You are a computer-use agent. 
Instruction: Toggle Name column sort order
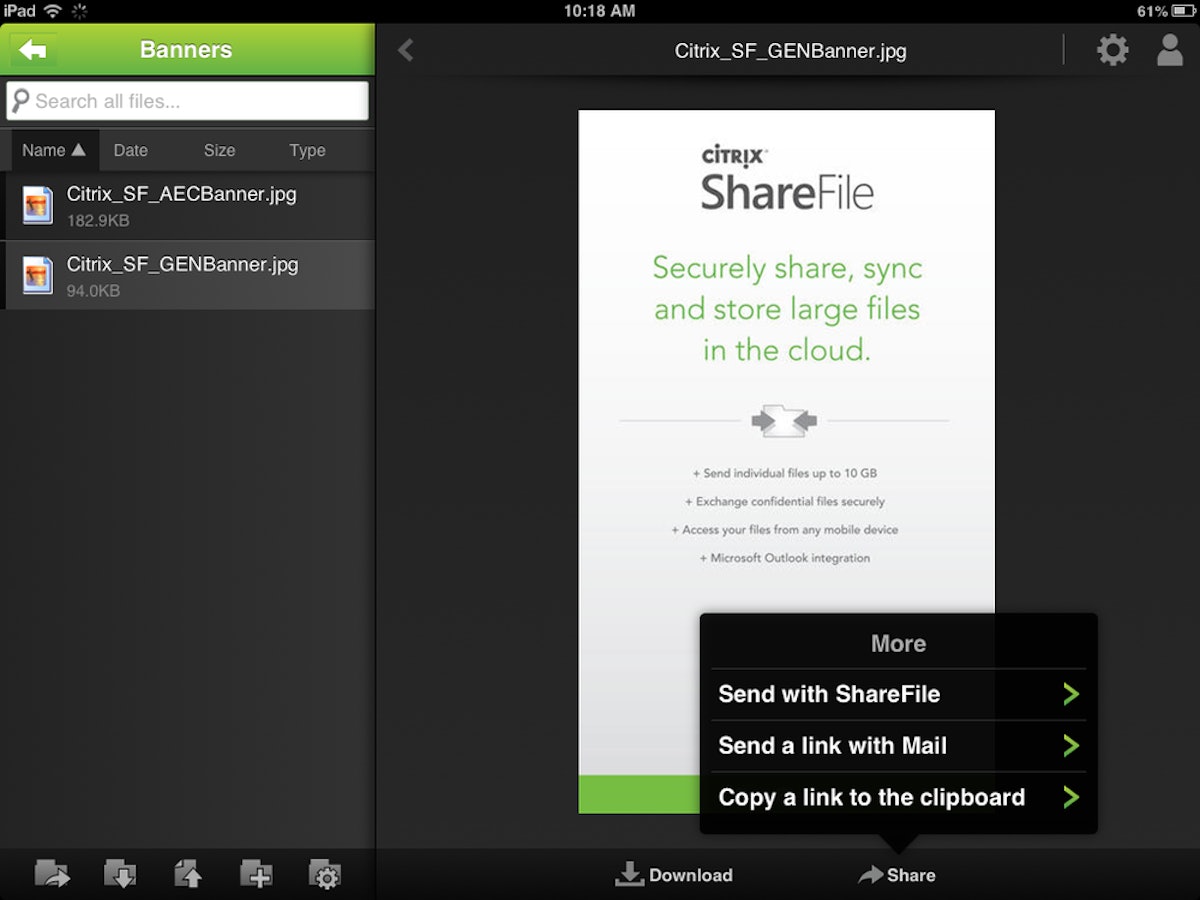pos(53,150)
